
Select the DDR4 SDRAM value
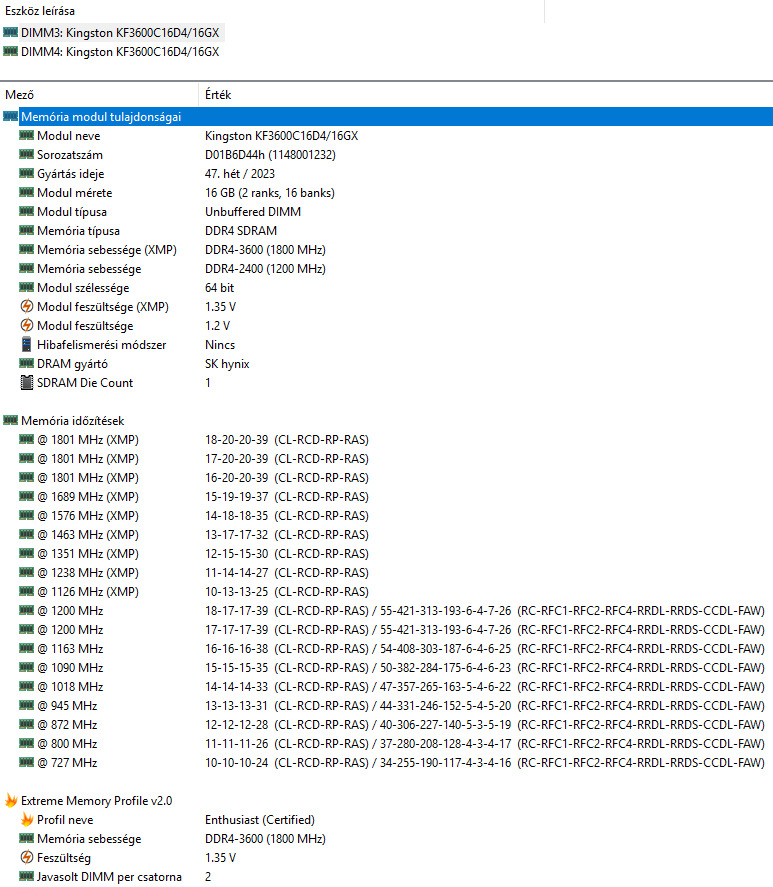pyautogui.click(x=241, y=231)
